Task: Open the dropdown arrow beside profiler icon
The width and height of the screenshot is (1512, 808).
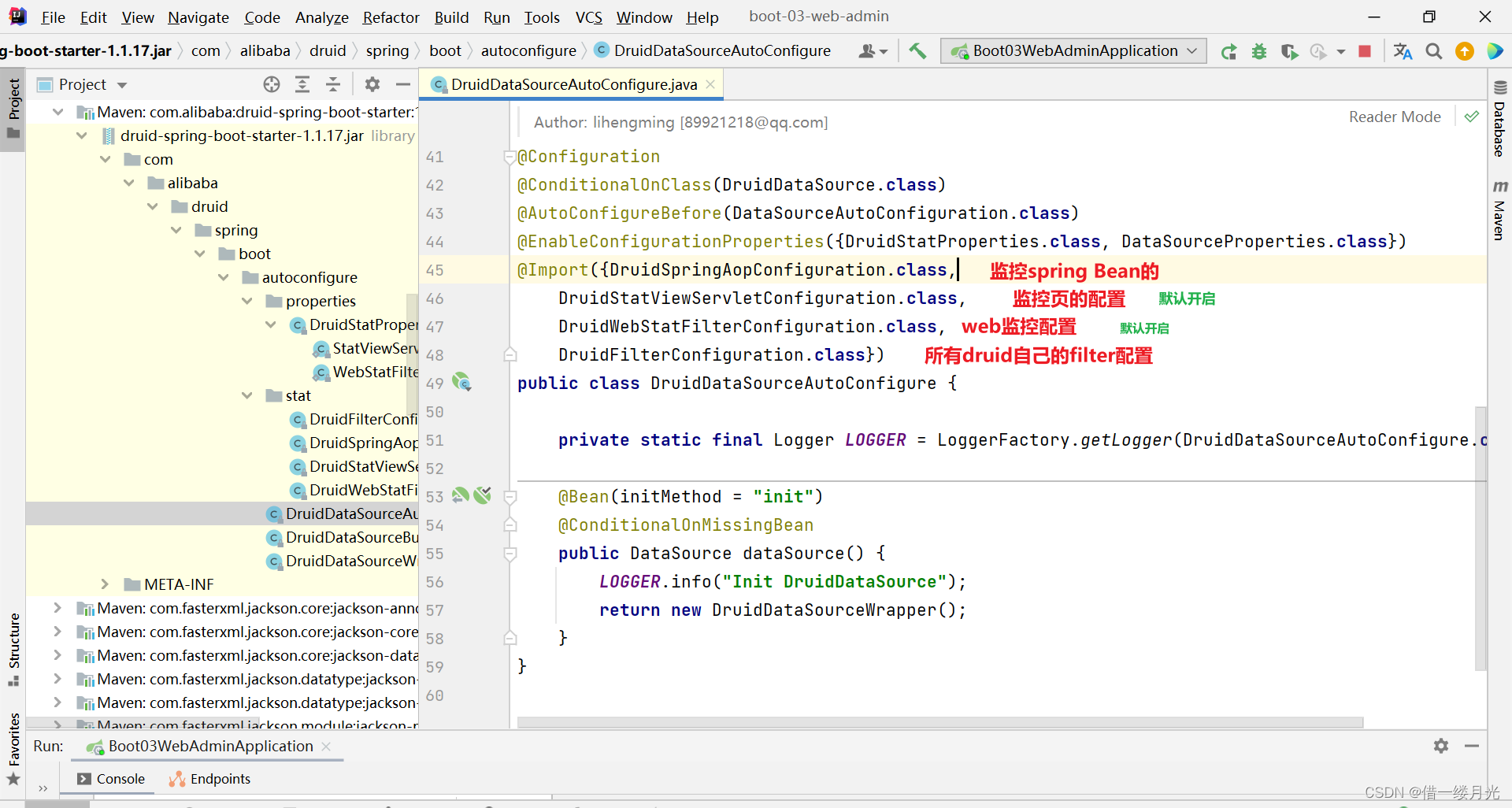Action: 1340,53
